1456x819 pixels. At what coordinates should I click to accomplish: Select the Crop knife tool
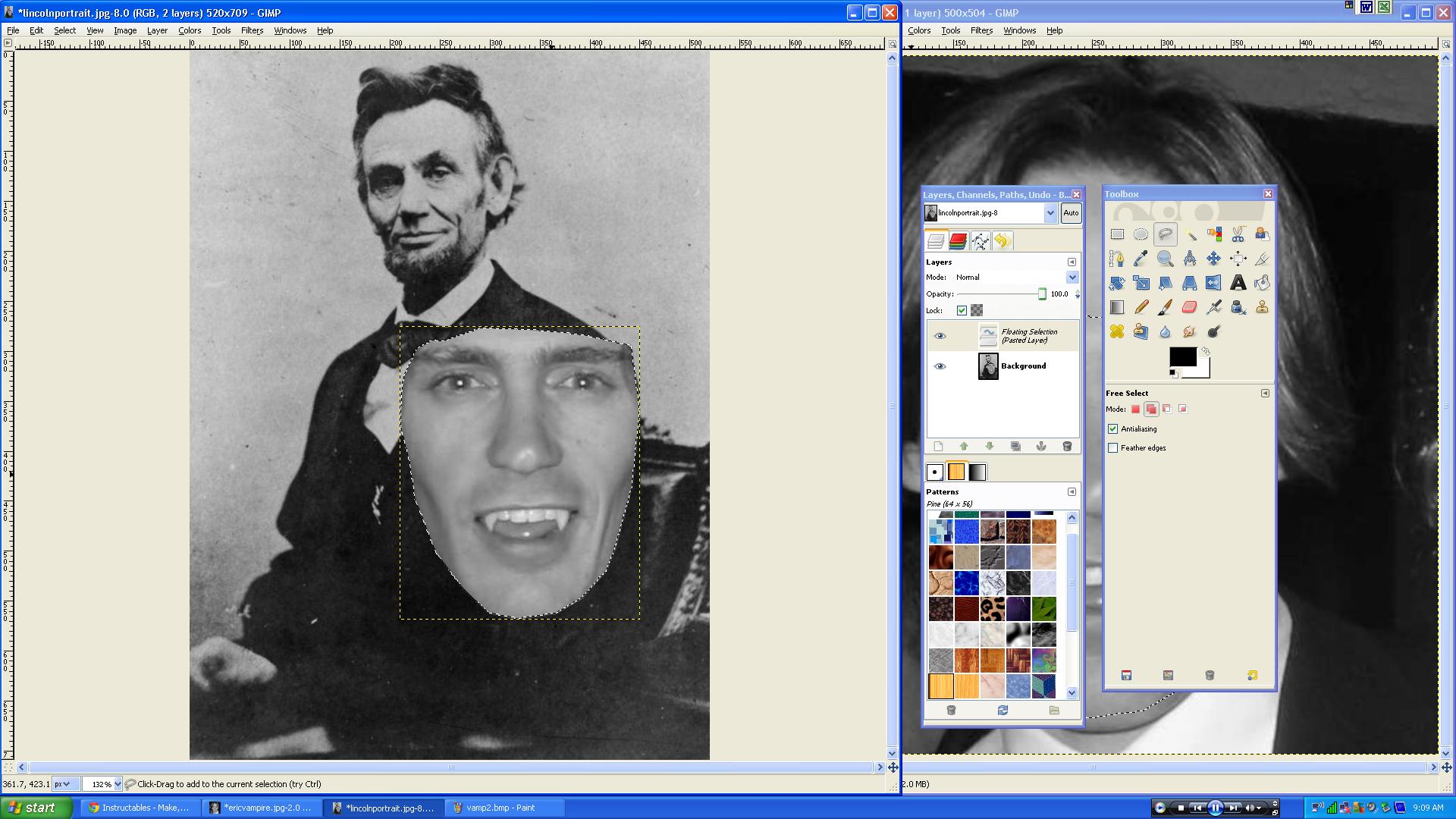point(1262,259)
